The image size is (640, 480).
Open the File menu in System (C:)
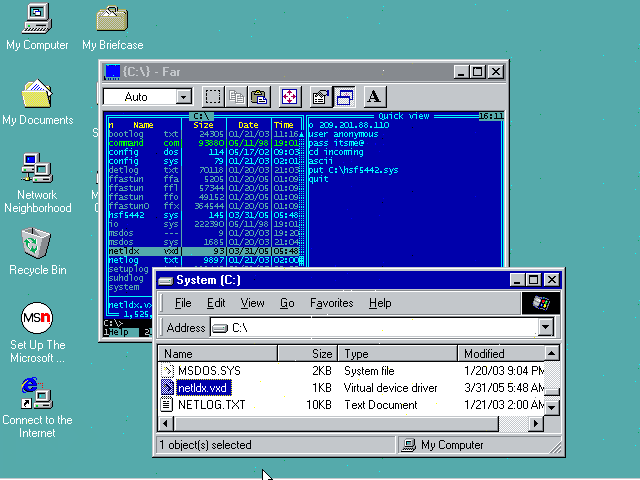[x=183, y=303]
